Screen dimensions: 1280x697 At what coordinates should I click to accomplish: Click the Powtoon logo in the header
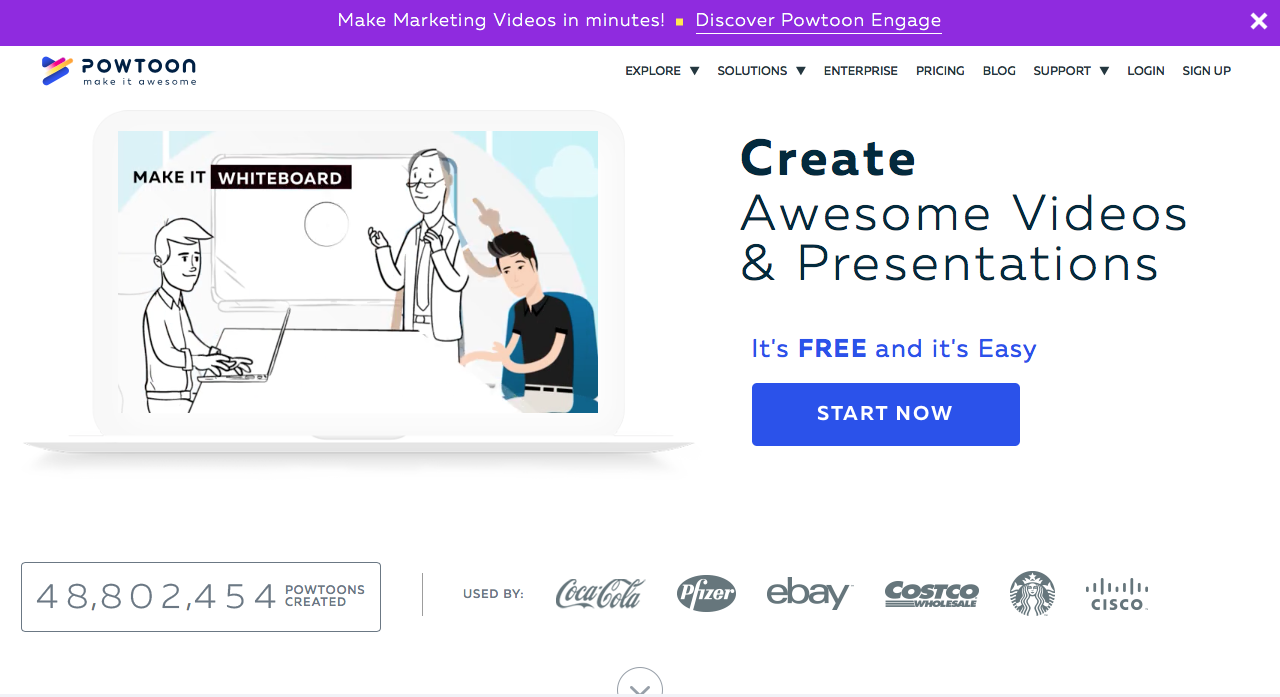click(119, 71)
